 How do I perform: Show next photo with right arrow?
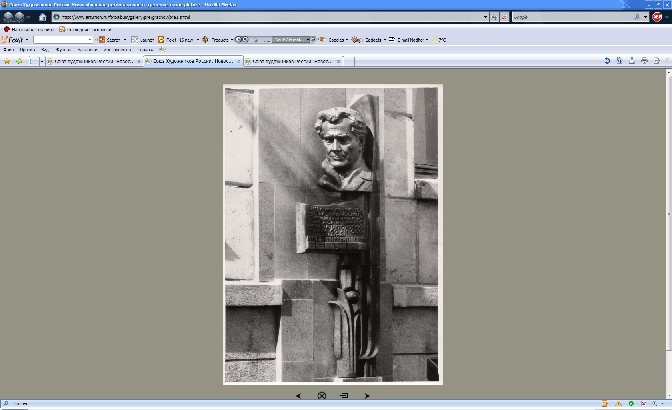click(366, 396)
